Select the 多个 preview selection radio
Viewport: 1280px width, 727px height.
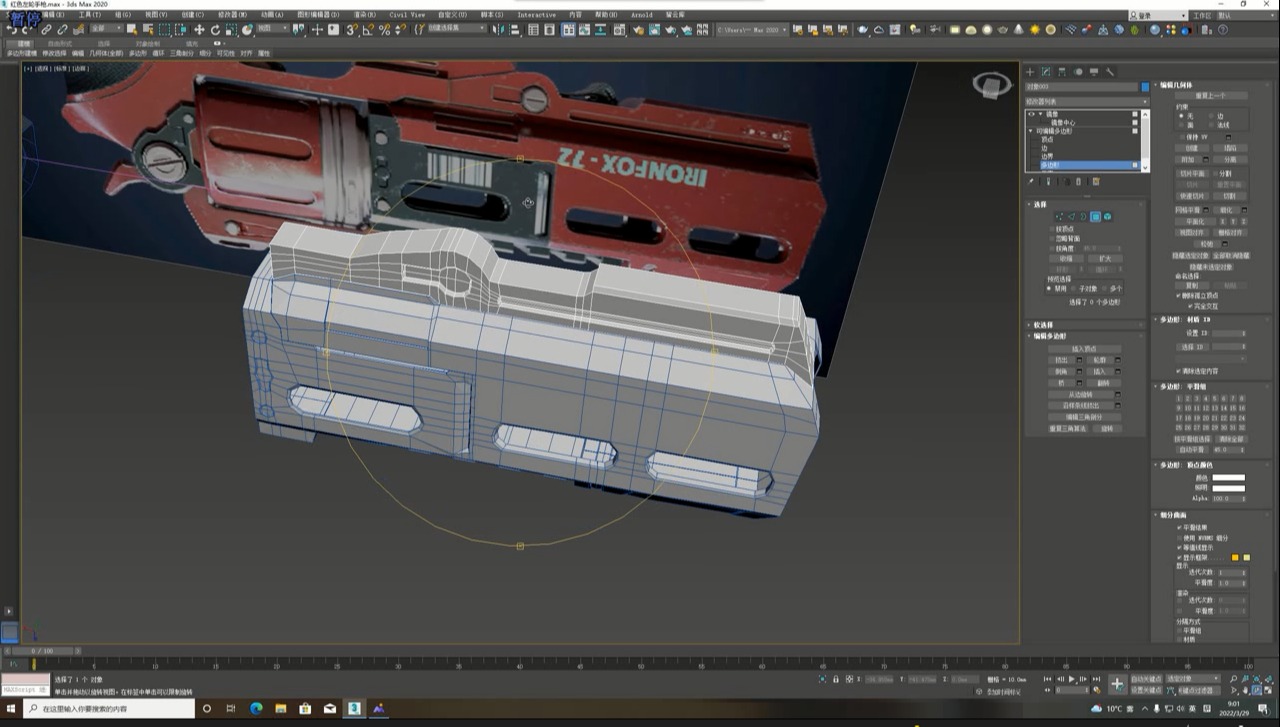[1104, 288]
